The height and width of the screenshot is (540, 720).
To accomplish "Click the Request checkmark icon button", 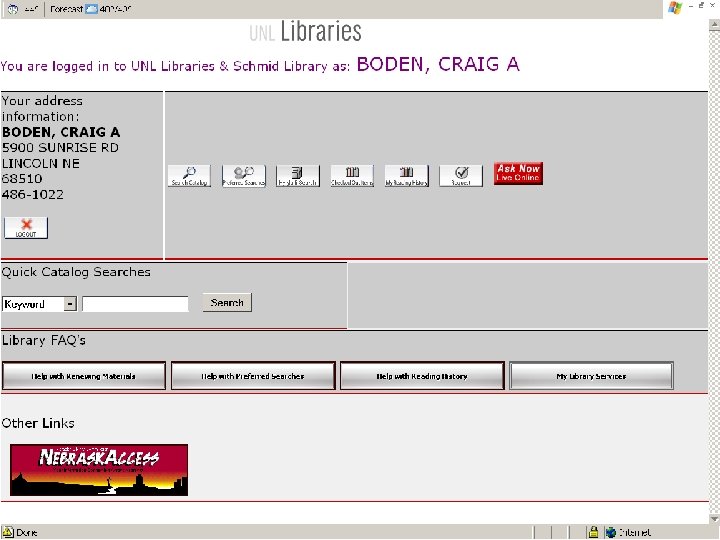I will (x=461, y=176).
